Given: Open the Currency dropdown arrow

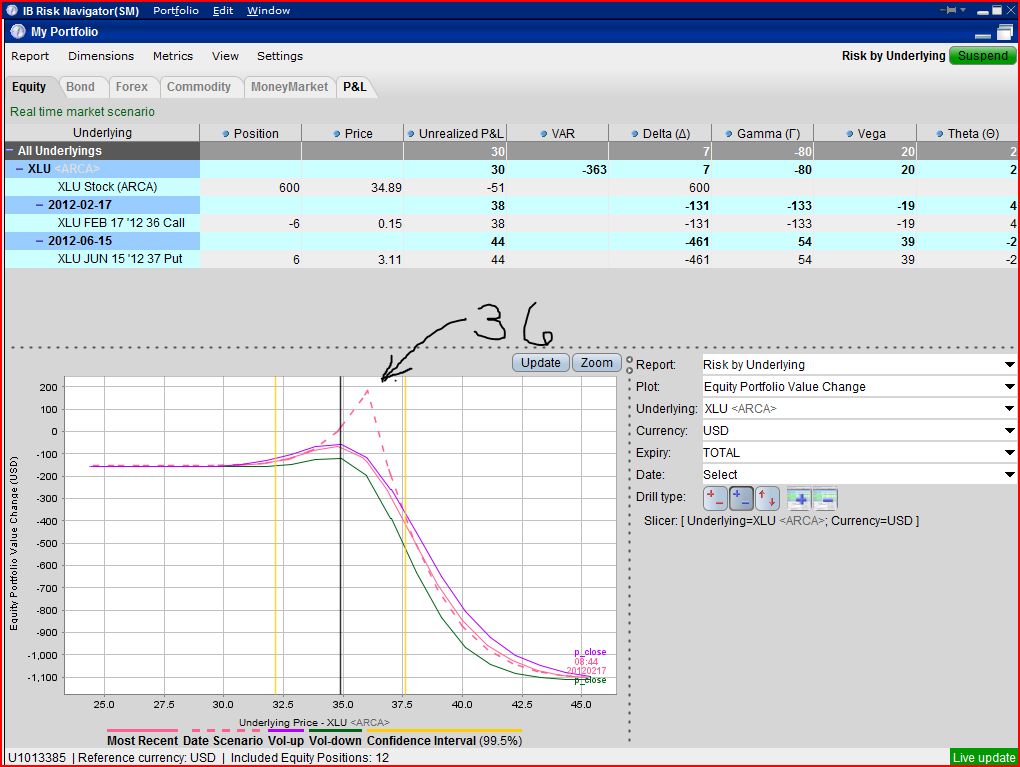Looking at the screenshot, I should tap(1009, 431).
